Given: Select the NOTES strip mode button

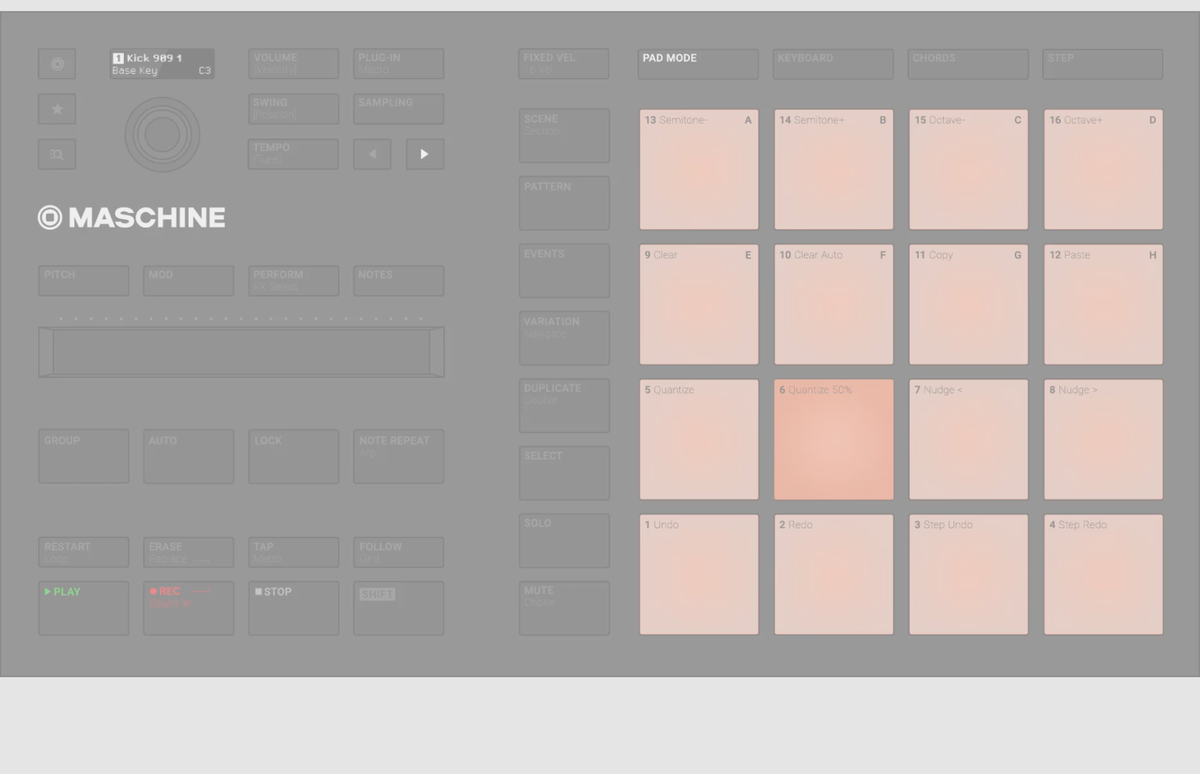Looking at the screenshot, I should tap(399, 281).
